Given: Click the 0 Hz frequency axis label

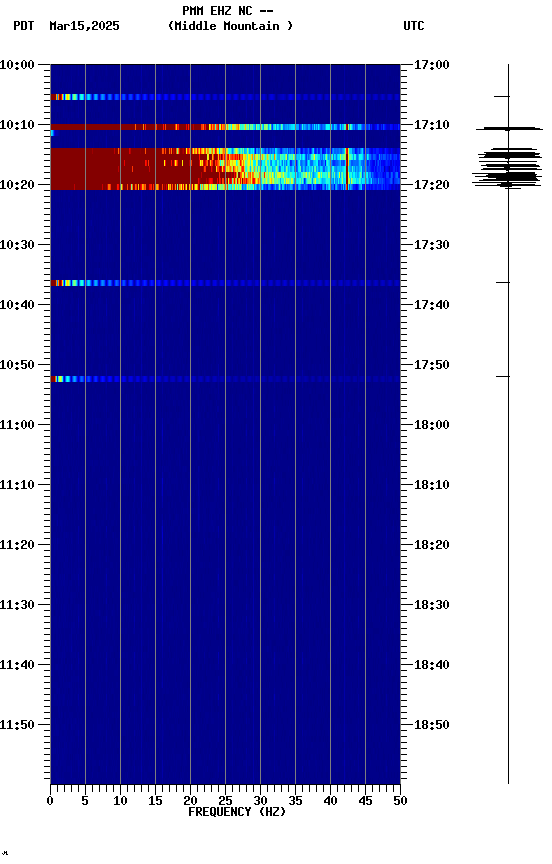Looking at the screenshot, I should 50,801.
